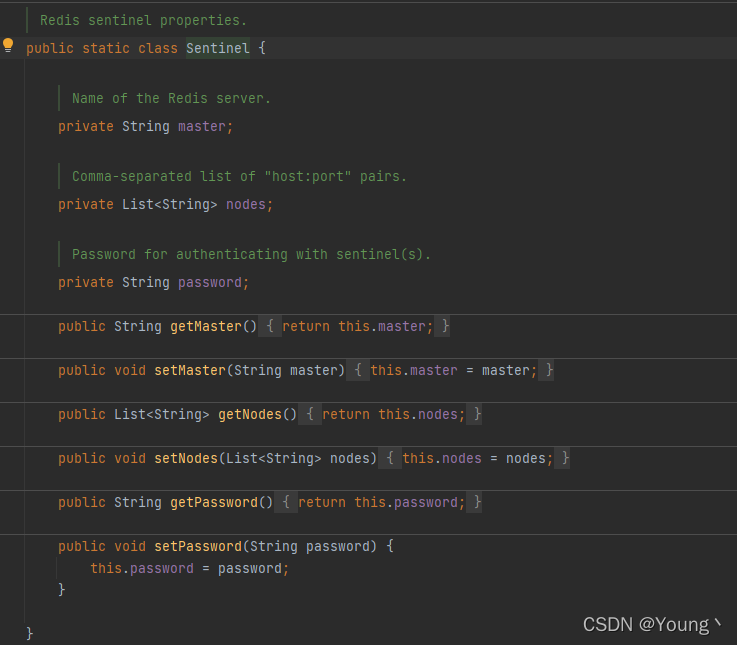
Task: Click the 'Password for authenticating with sentinel(s).' comment
Action: coord(251,254)
